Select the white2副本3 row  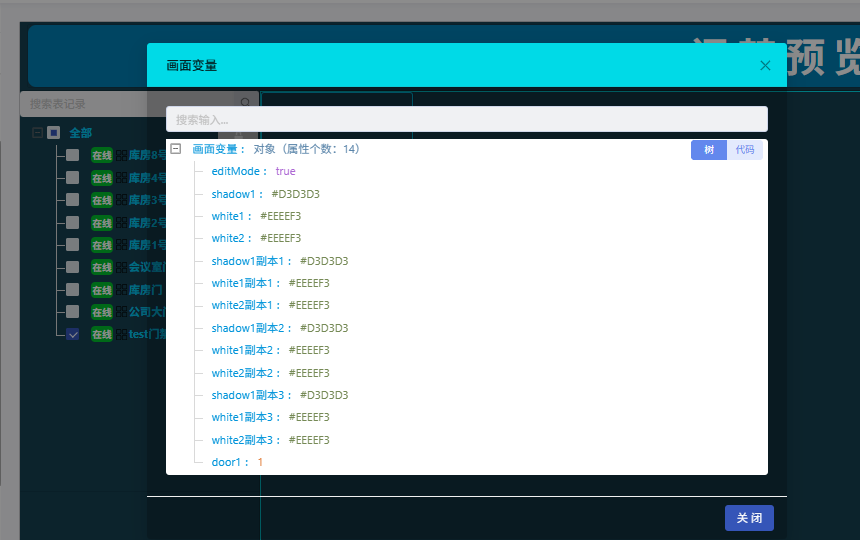(x=270, y=440)
